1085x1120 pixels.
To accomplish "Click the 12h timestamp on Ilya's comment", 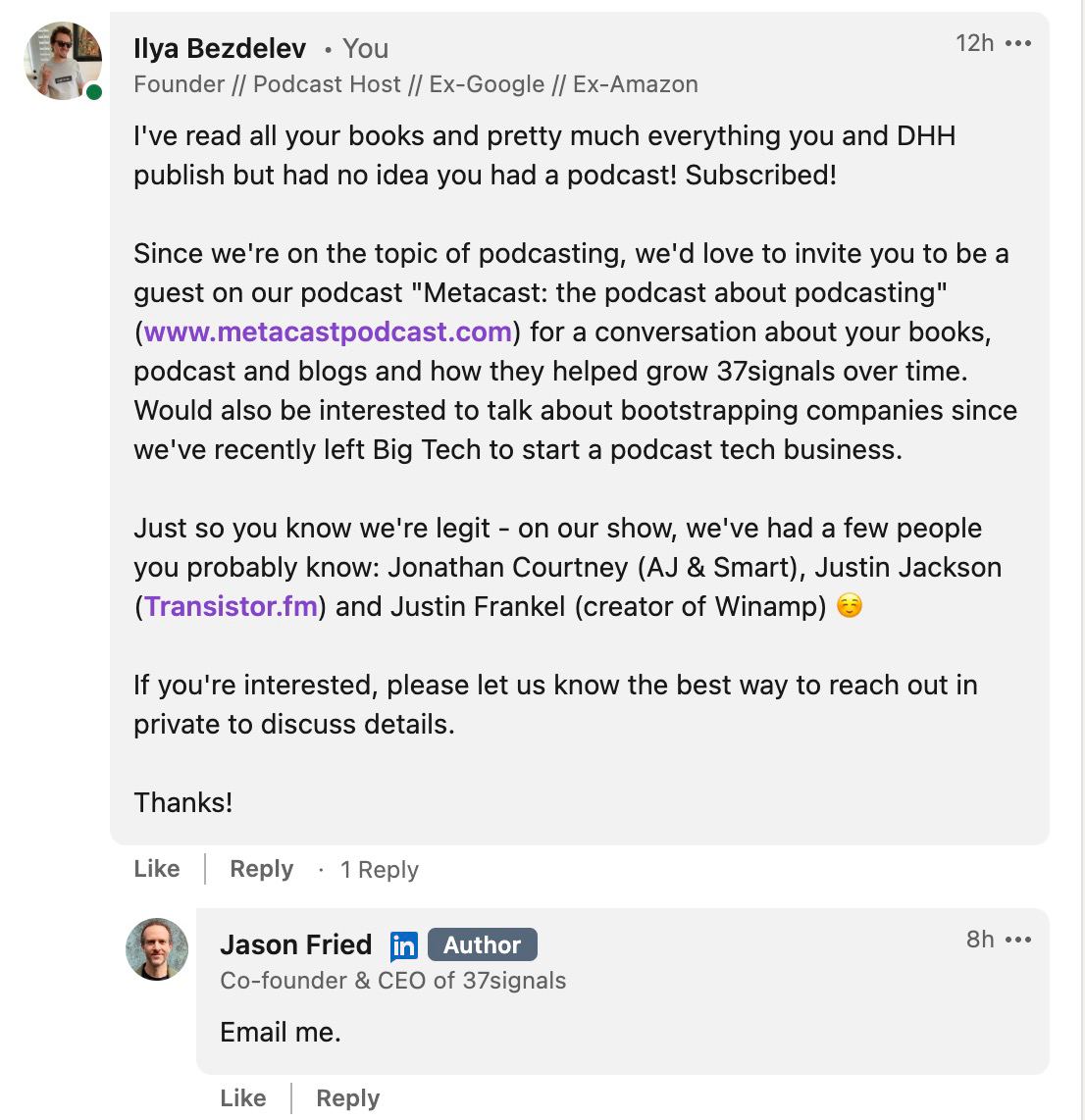I will click(974, 43).
